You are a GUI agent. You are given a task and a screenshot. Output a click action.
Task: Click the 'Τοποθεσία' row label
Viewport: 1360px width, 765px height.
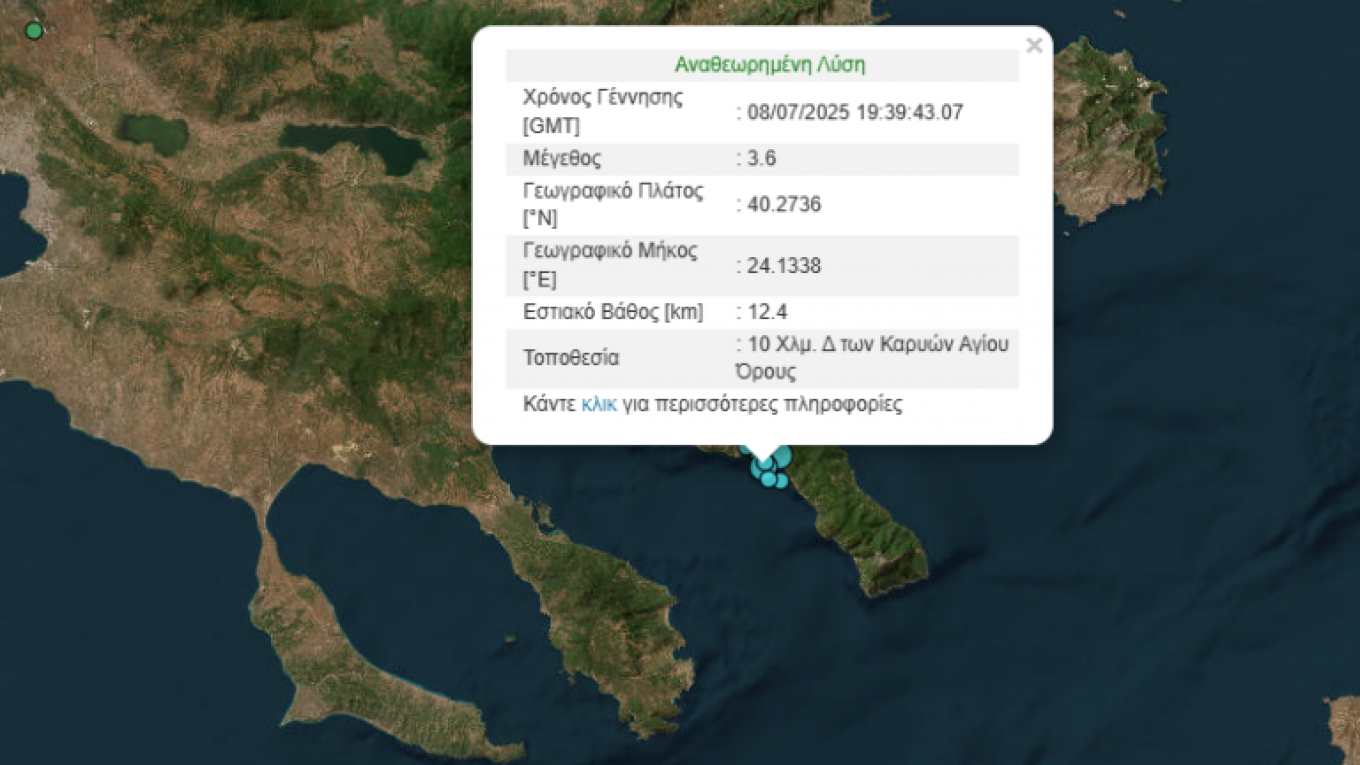571,358
